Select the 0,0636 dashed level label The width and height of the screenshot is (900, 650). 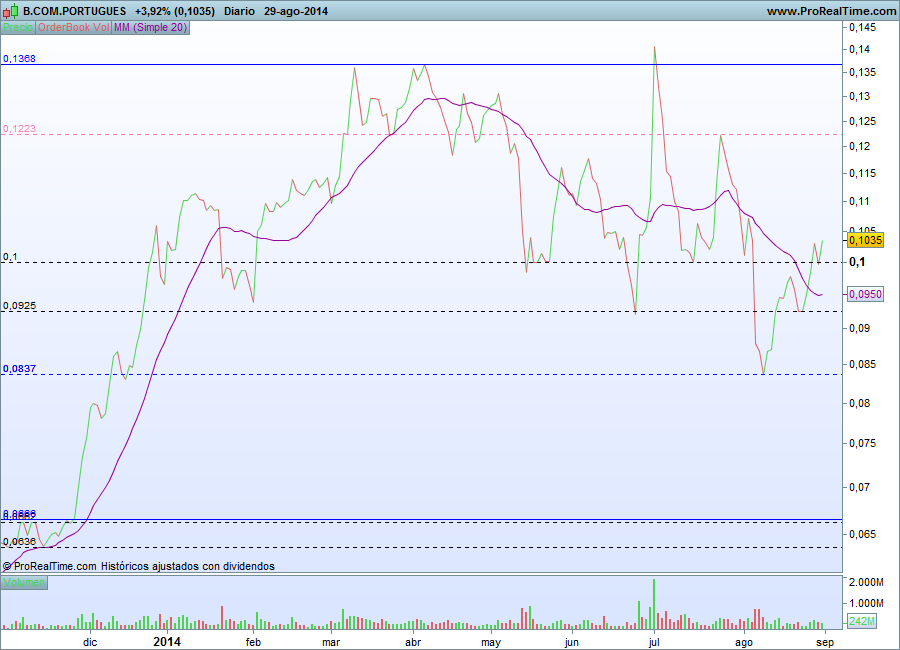(x=19, y=541)
